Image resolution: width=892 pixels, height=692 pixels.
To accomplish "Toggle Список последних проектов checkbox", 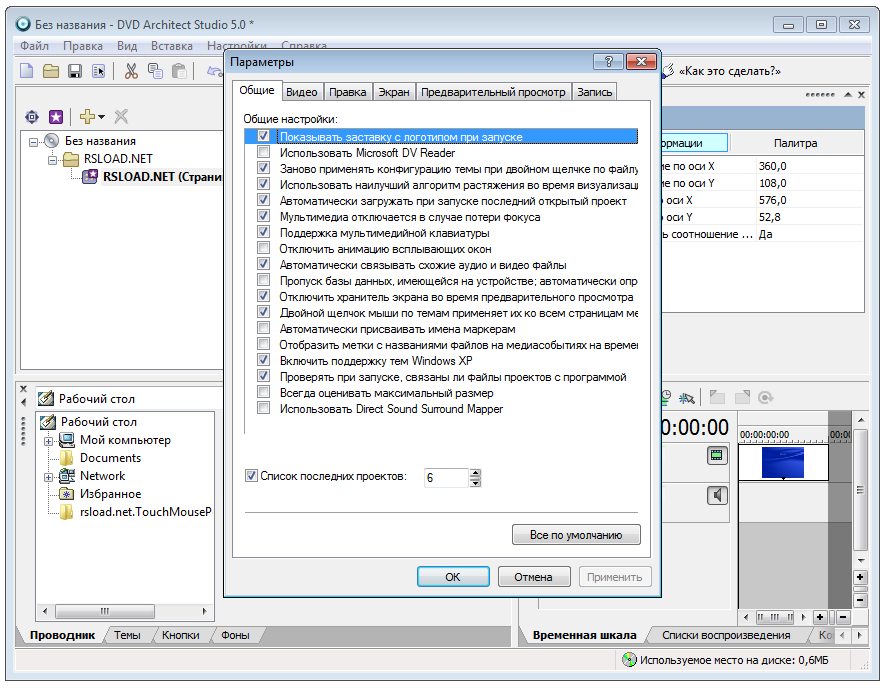I will pos(251,476).
